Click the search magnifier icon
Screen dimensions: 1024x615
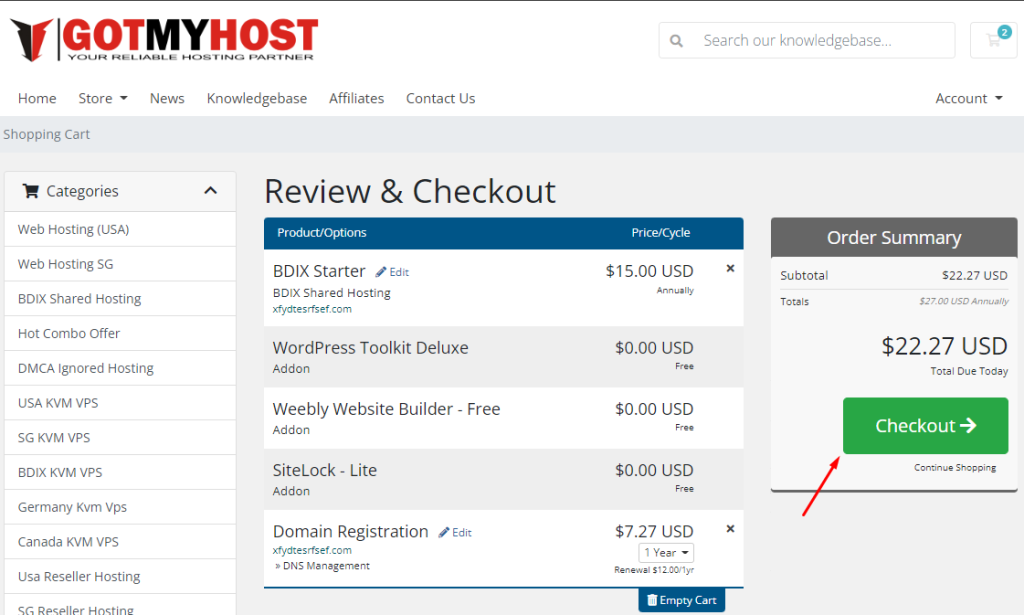[x=677, y=41]
